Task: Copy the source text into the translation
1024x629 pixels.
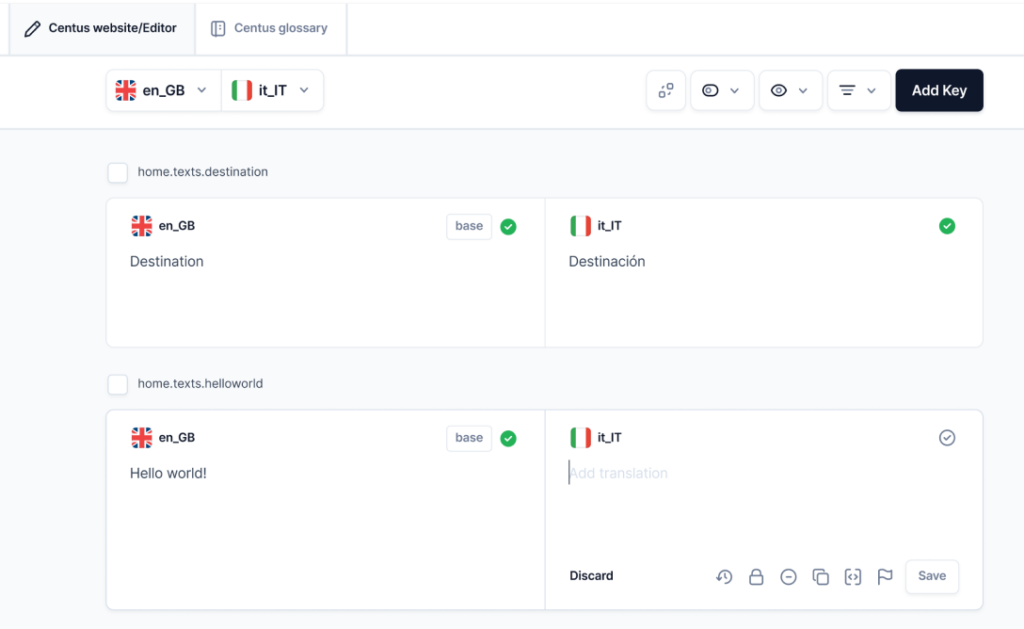Action: 820,577
